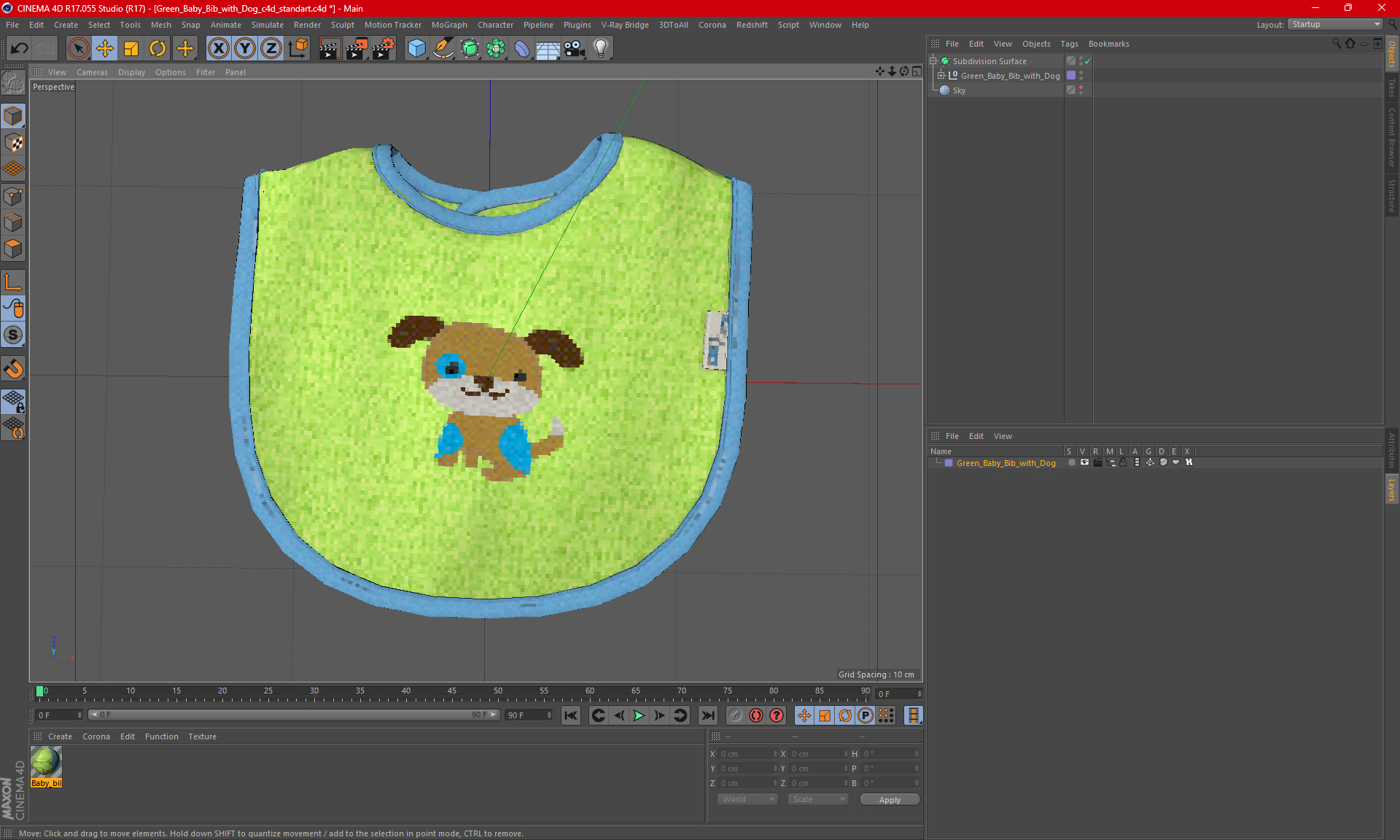
Task: Click layer color swatch of Green_Baby_Bib_with_Dog object
Action: [x=1070, y=76]
